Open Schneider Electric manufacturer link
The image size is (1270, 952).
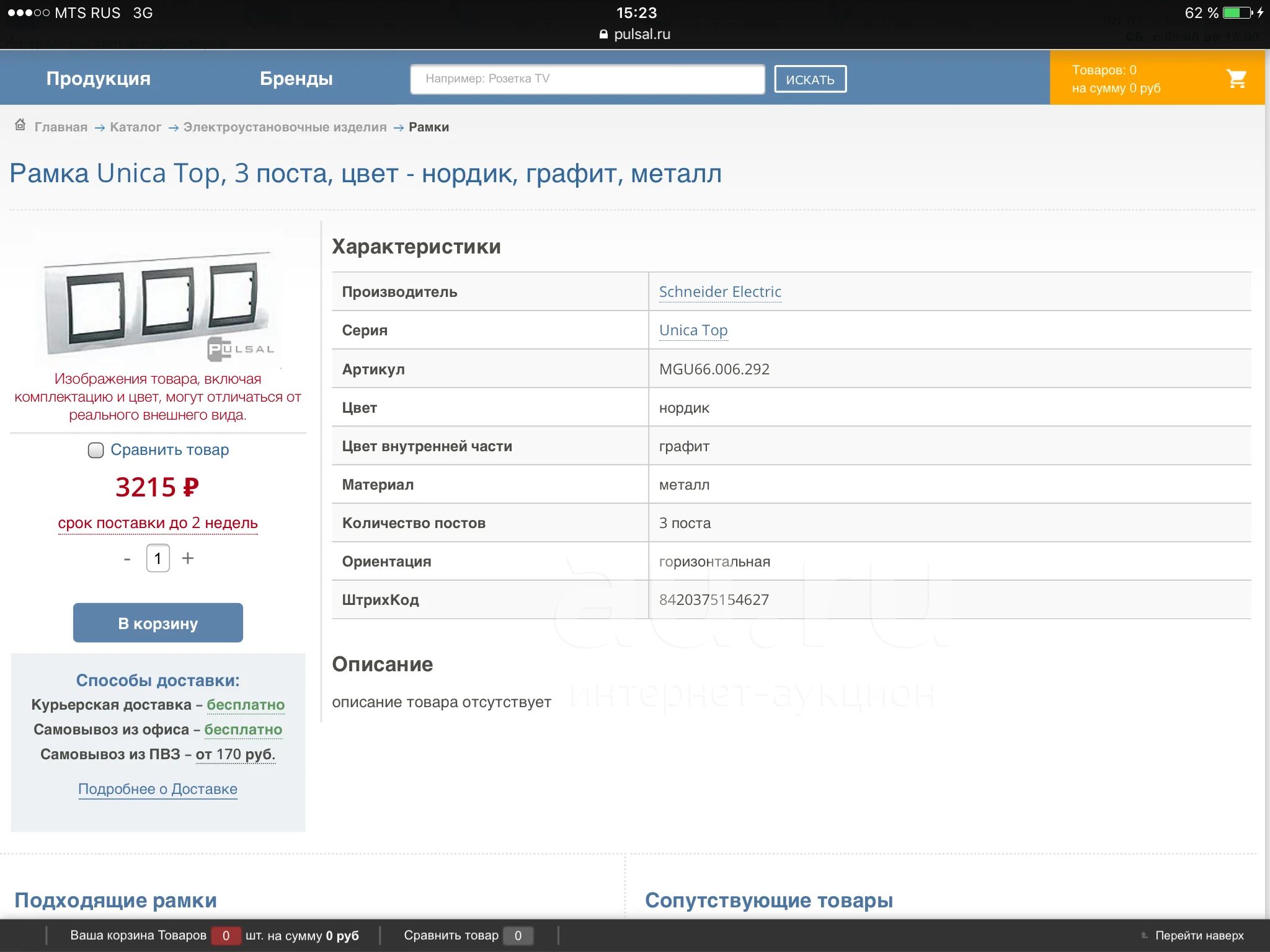720,292
